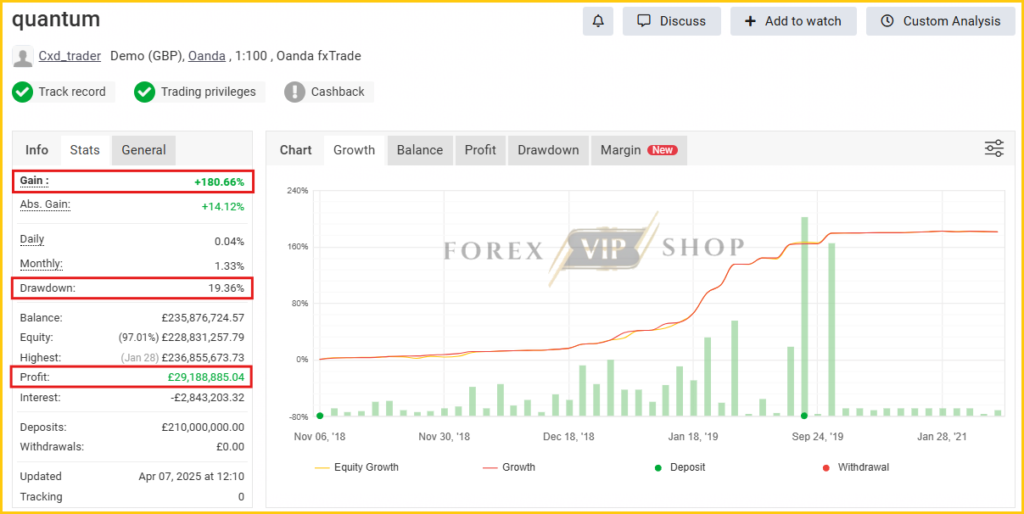Toggle Deposit legend marker

pyautogui.click(x=679, y=468)
